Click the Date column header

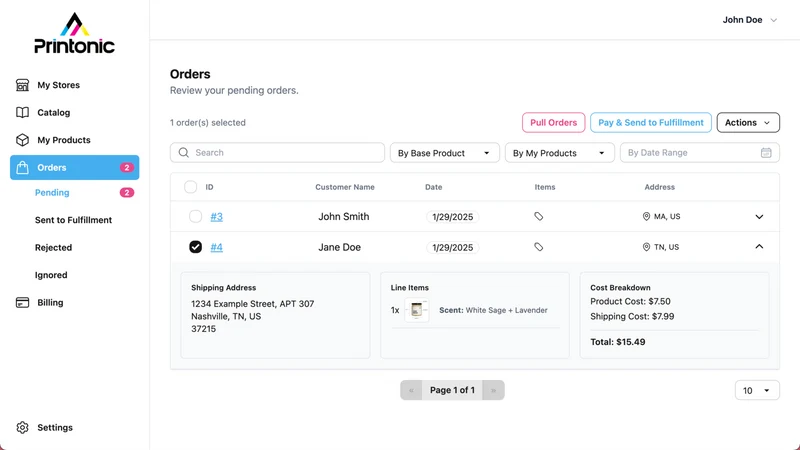tap(434, 187)
